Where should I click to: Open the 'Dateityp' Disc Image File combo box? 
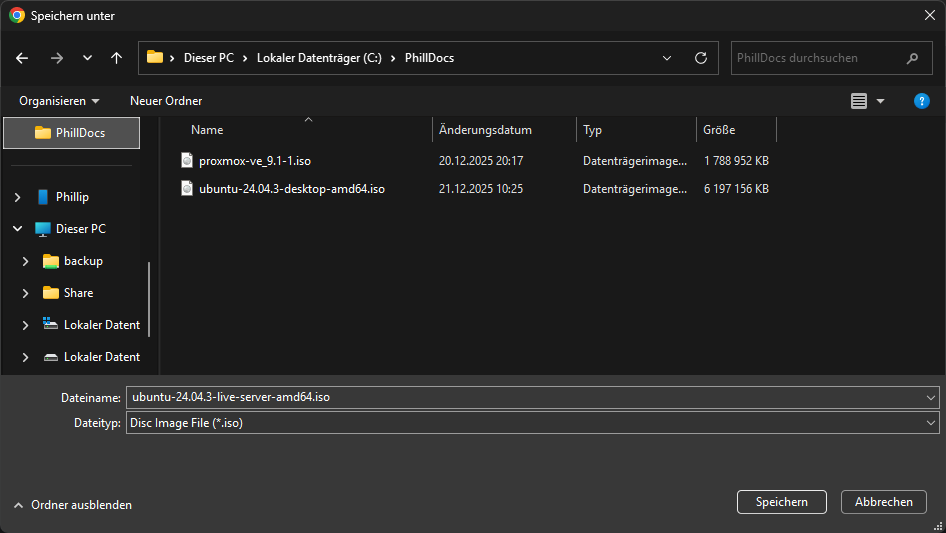pos(533,423)
